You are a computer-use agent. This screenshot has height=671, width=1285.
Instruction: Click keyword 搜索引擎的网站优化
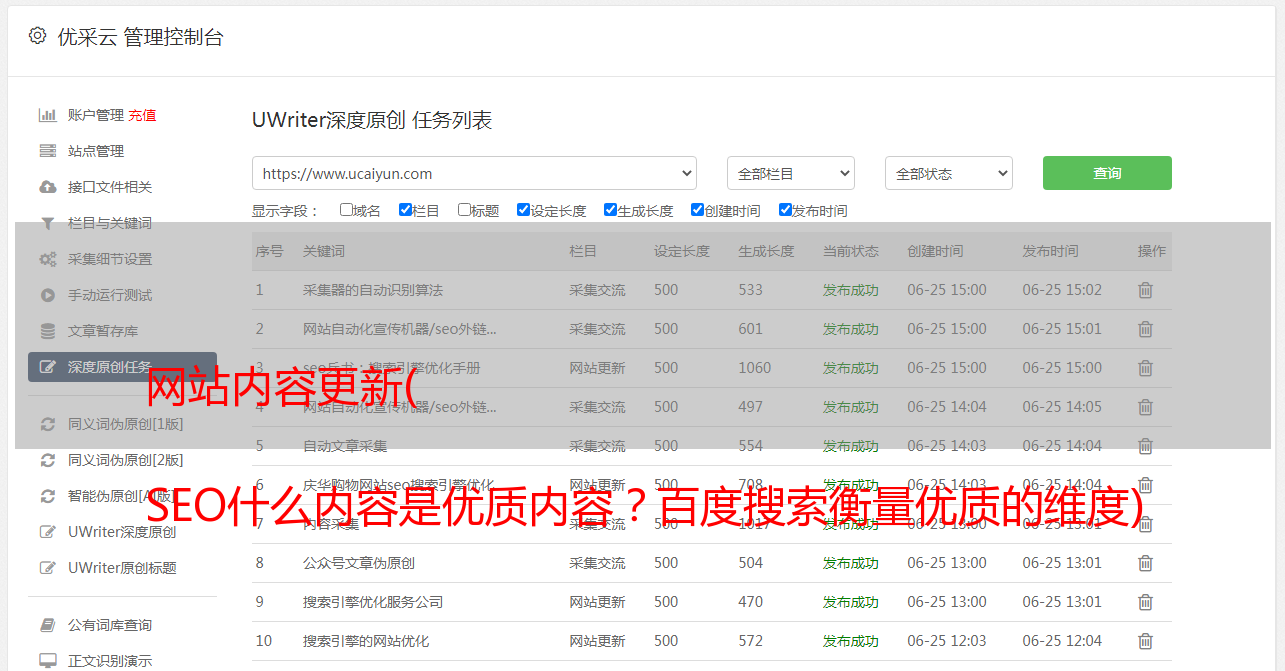click(x=366, y=641)
